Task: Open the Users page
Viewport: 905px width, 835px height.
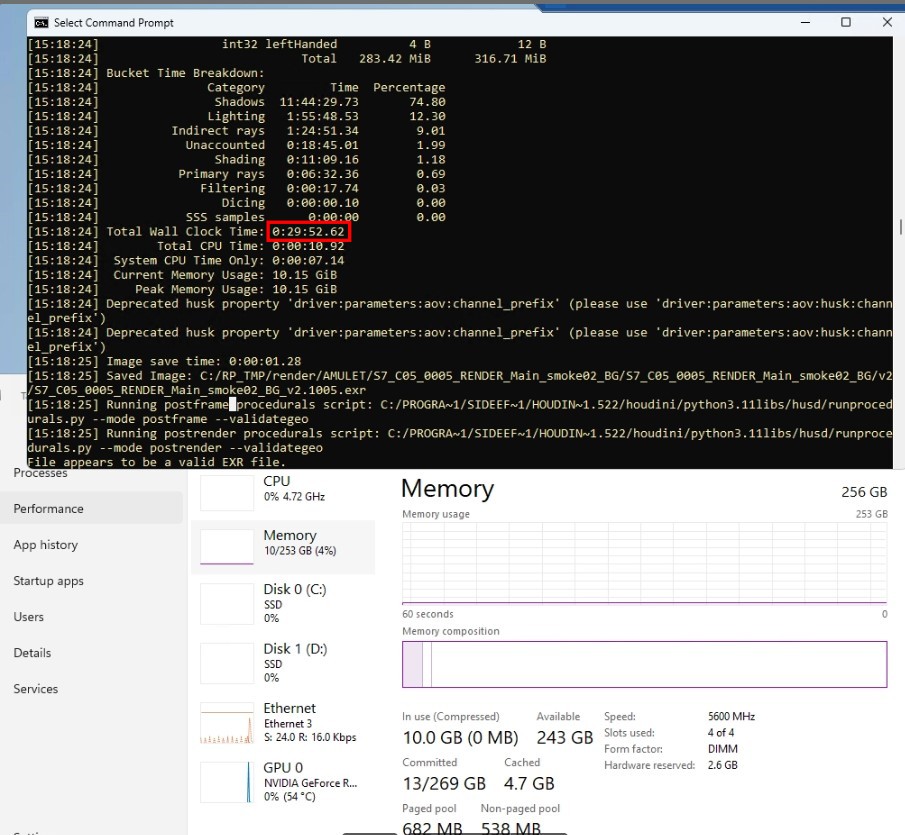Action: pos(28,617)
